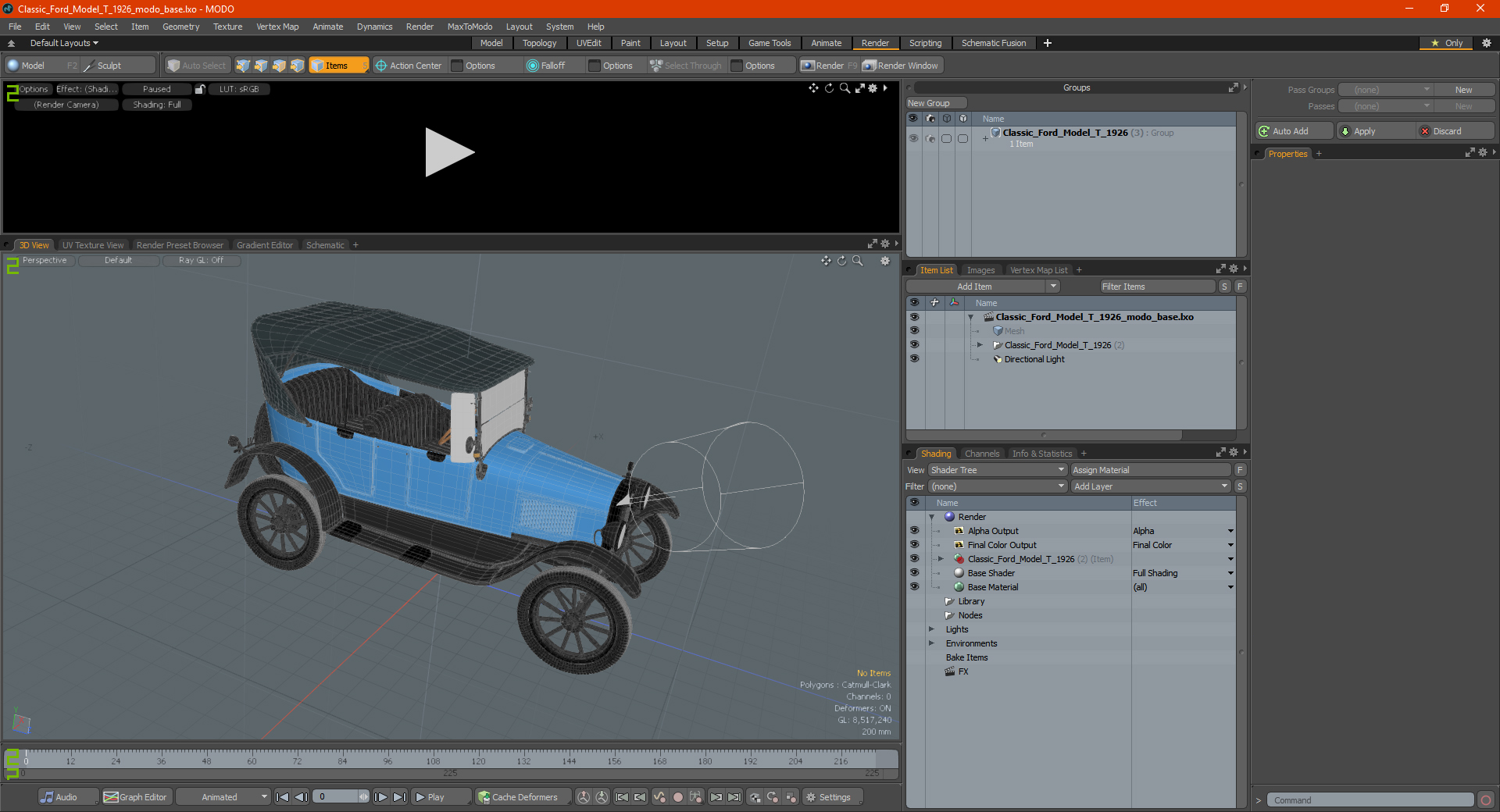Toggle visibility of Alpha Output layer
This screenshot has width=1500, height=812.
tap(914, 531)
